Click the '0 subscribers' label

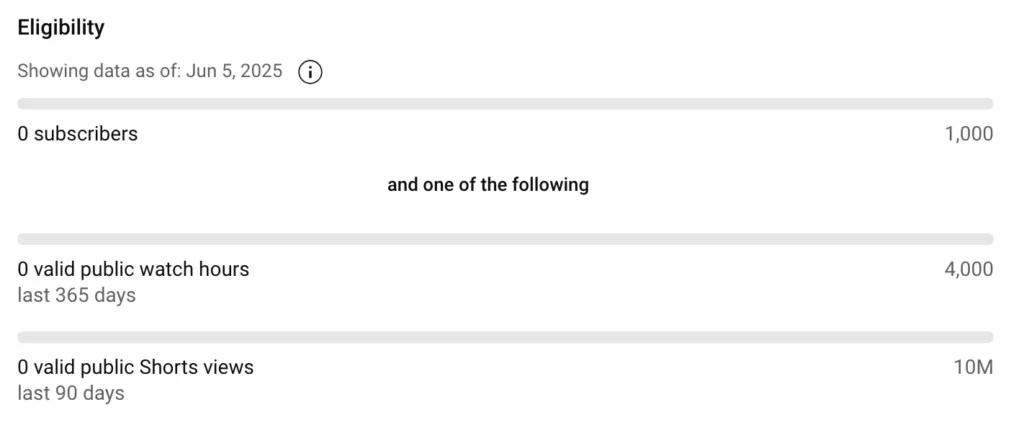point(78,134)
